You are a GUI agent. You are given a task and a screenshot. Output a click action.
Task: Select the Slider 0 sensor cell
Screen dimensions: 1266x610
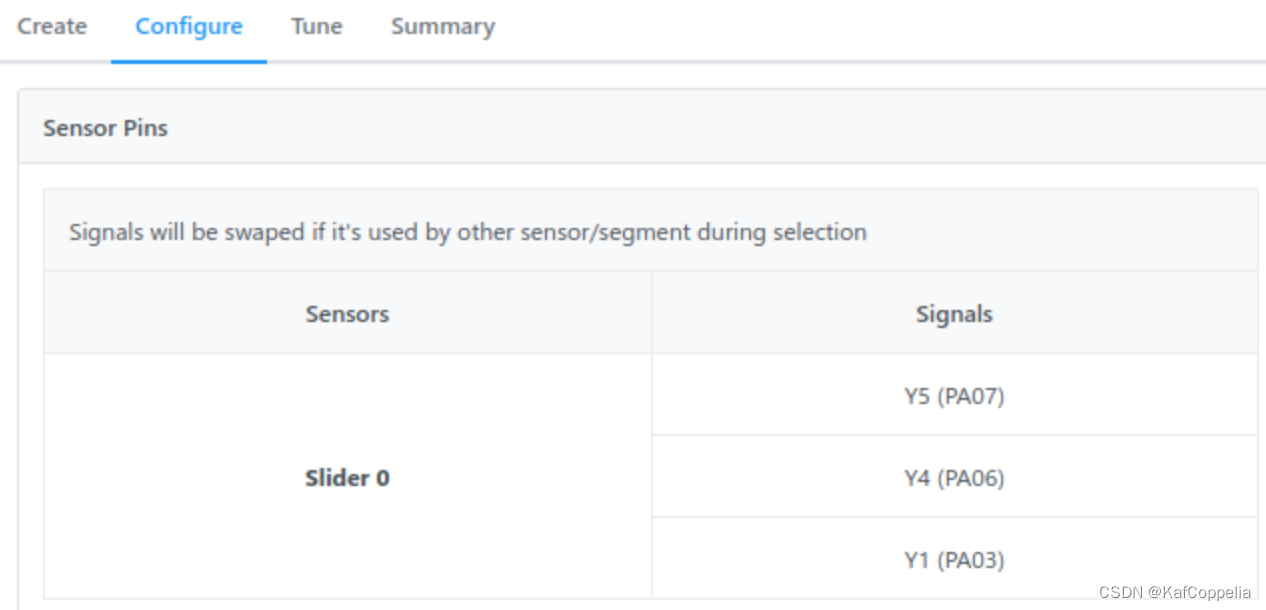pyautogui.click(x=347, y=478)
